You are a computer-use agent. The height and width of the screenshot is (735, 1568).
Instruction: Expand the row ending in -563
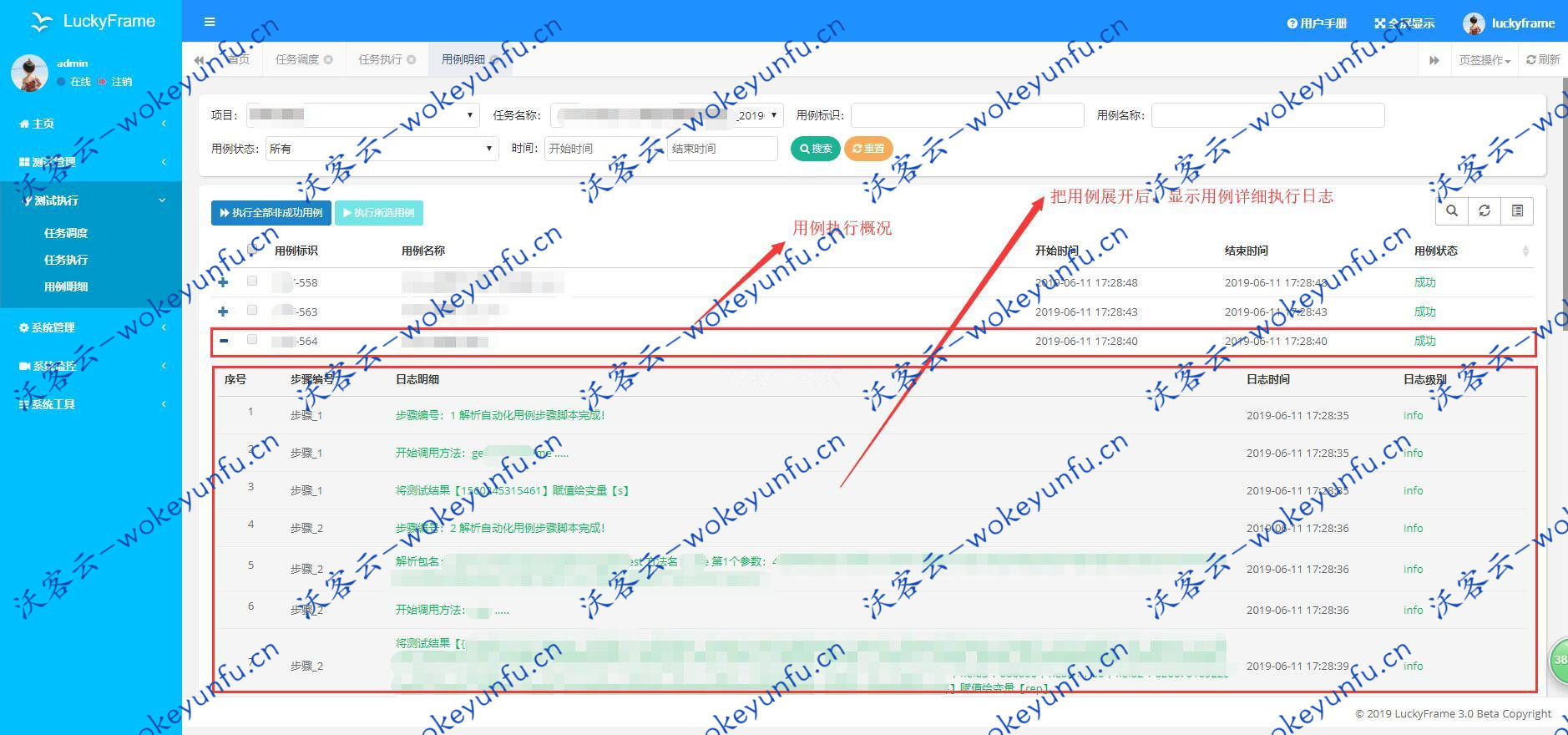pos(223,312)
